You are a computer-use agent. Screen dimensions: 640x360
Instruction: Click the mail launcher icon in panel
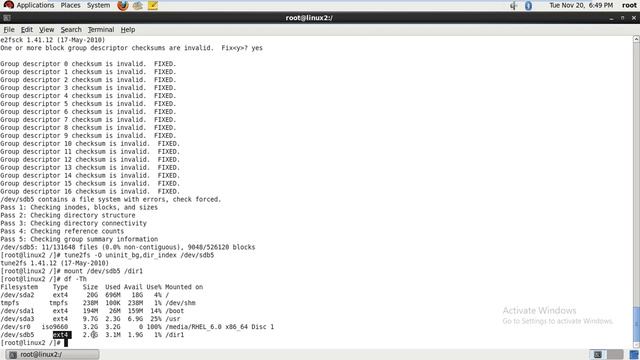click(x=138, y=5)
